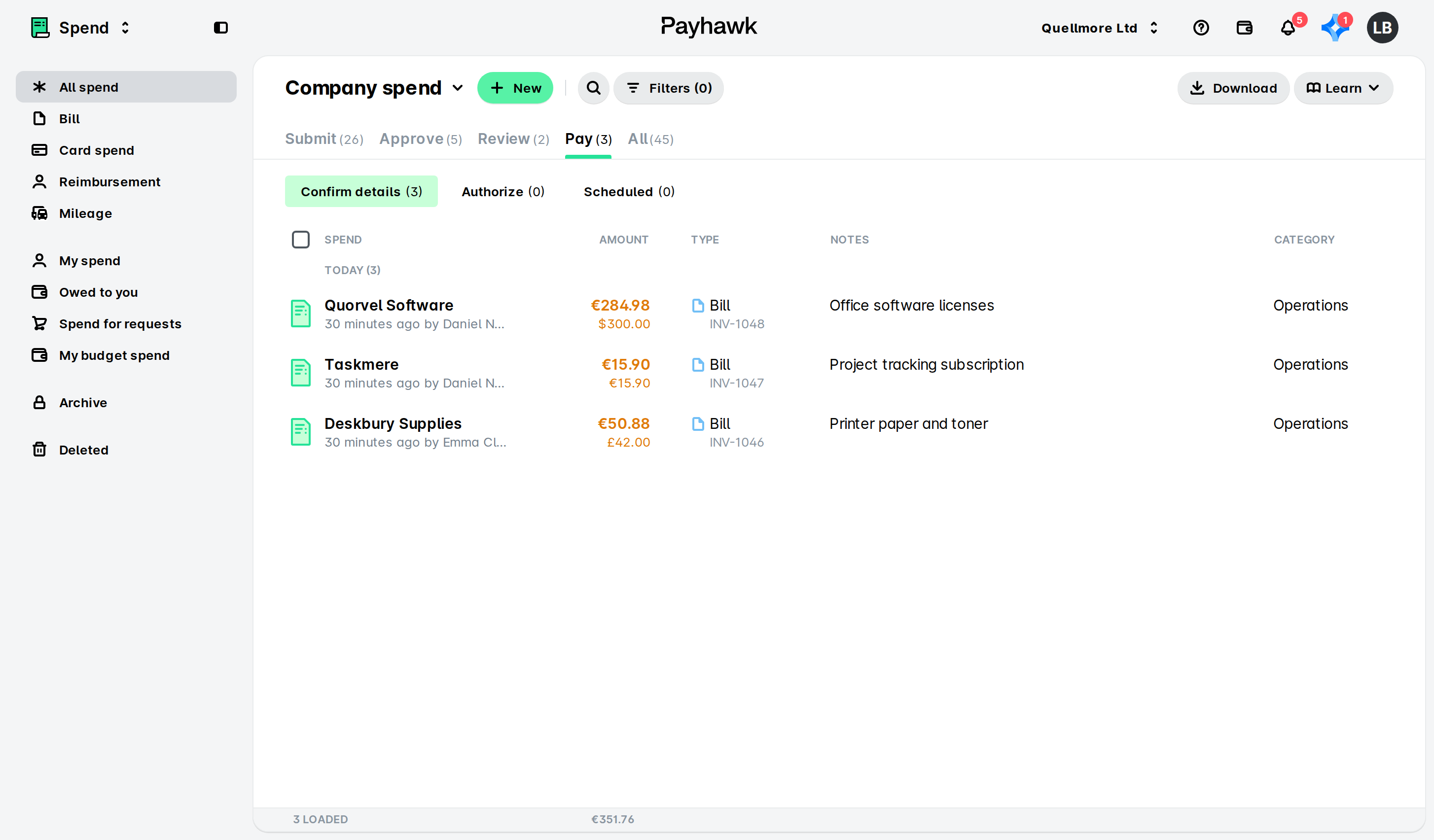Click the INV-1047 bill reference
The width and height of the screenshot is (1434, 840).
click(x=736, y=384)
